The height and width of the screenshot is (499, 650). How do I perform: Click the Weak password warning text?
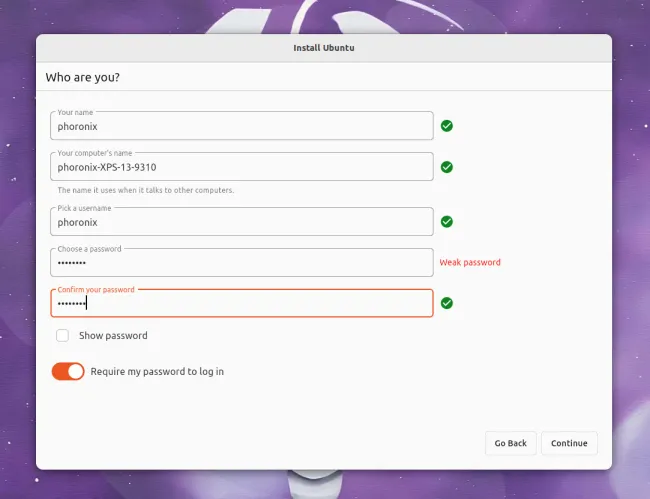click(470, 262)
